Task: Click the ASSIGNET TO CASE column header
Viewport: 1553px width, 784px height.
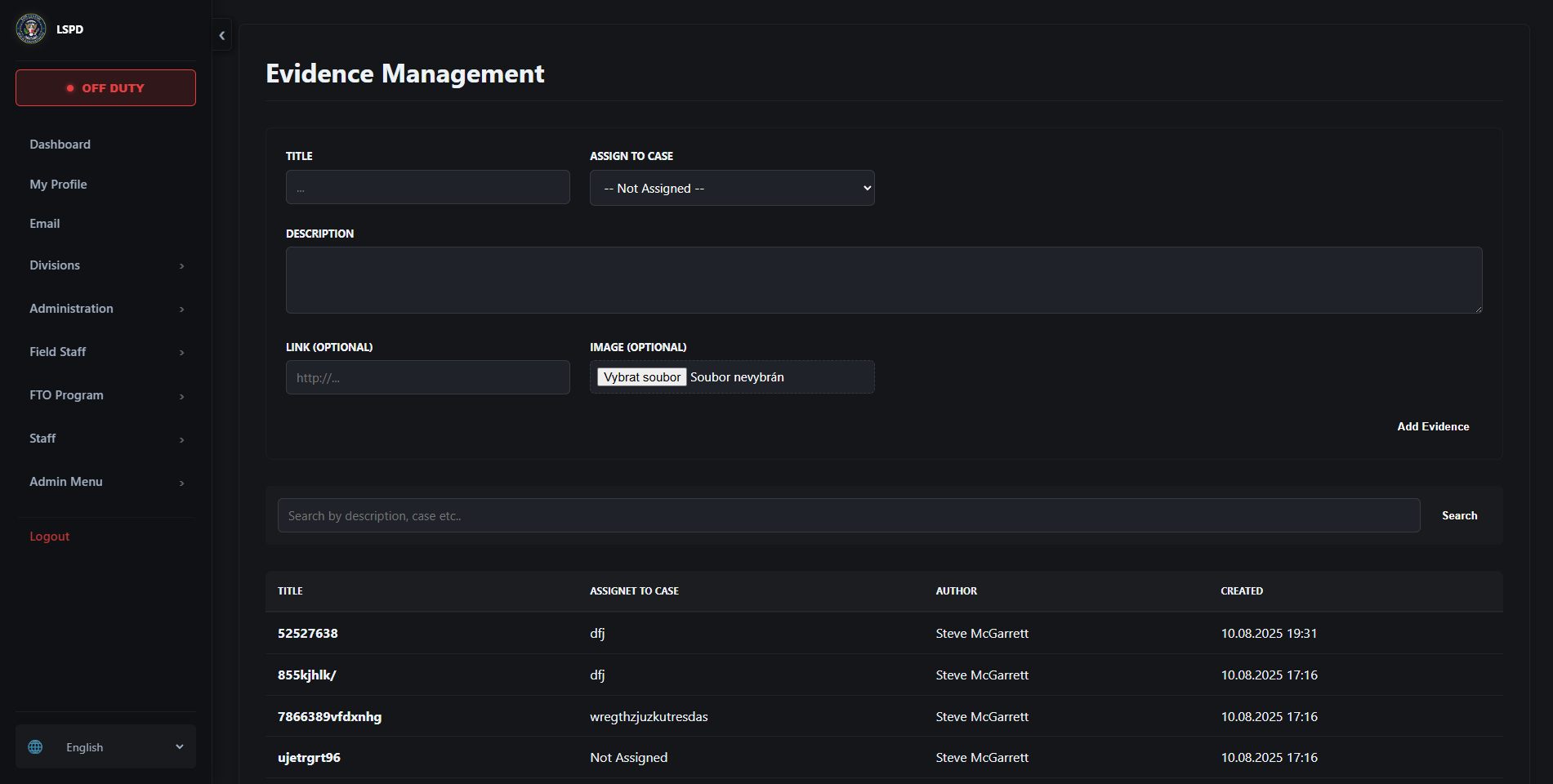Action: 635,591
